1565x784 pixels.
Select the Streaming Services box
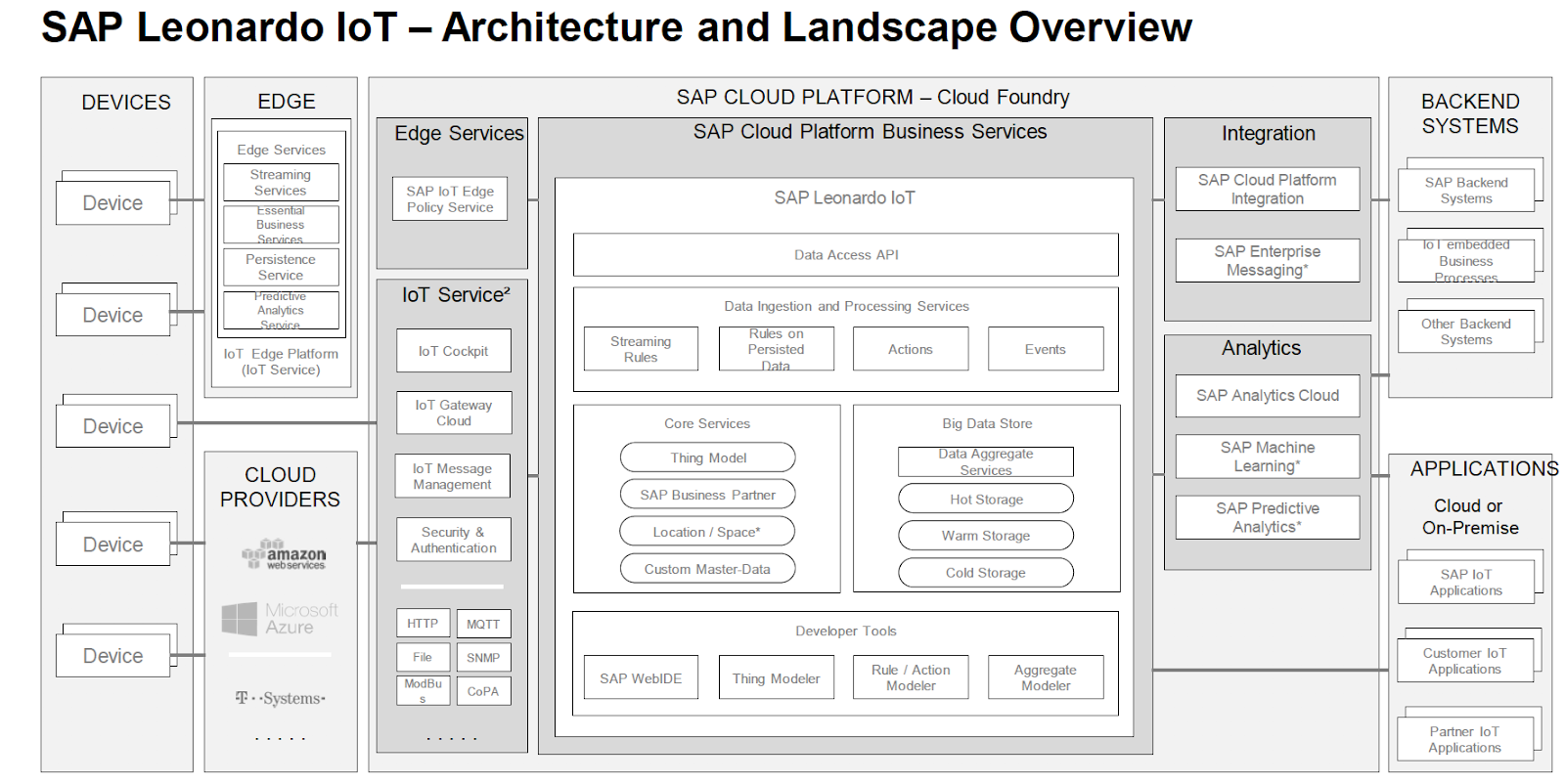(281, 183)
